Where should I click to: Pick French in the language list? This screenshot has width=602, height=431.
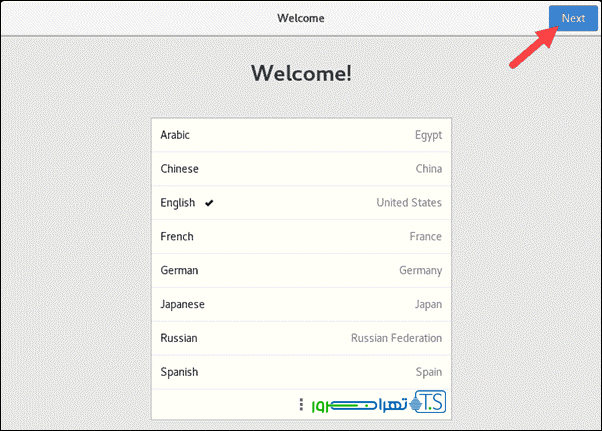(177, 237)
